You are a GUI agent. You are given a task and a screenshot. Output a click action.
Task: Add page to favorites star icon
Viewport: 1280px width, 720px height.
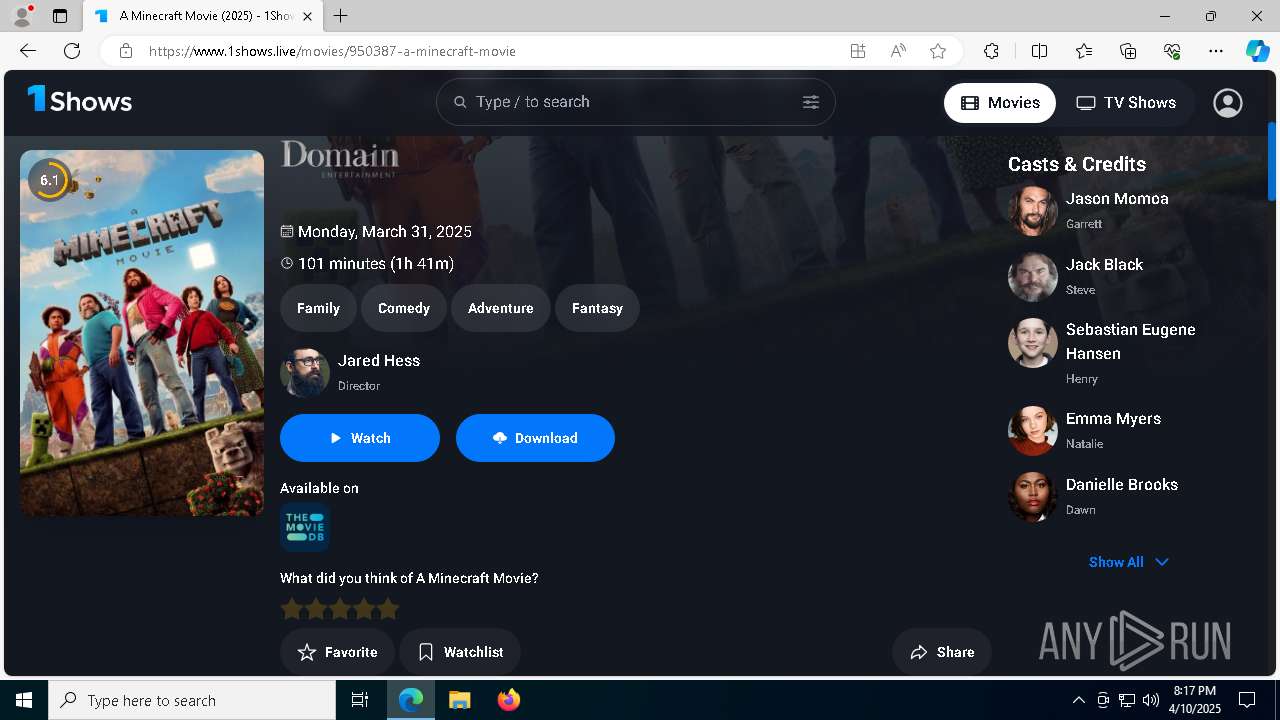[x=938, y=51]
